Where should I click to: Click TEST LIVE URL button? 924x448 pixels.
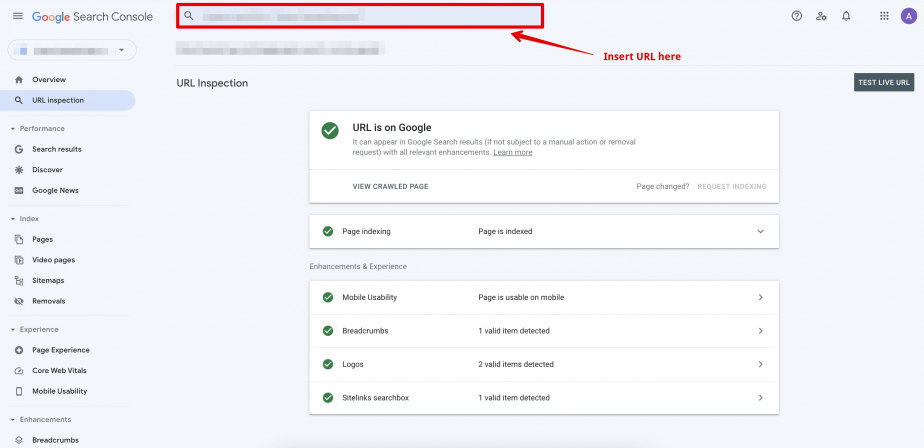point(884,83)
